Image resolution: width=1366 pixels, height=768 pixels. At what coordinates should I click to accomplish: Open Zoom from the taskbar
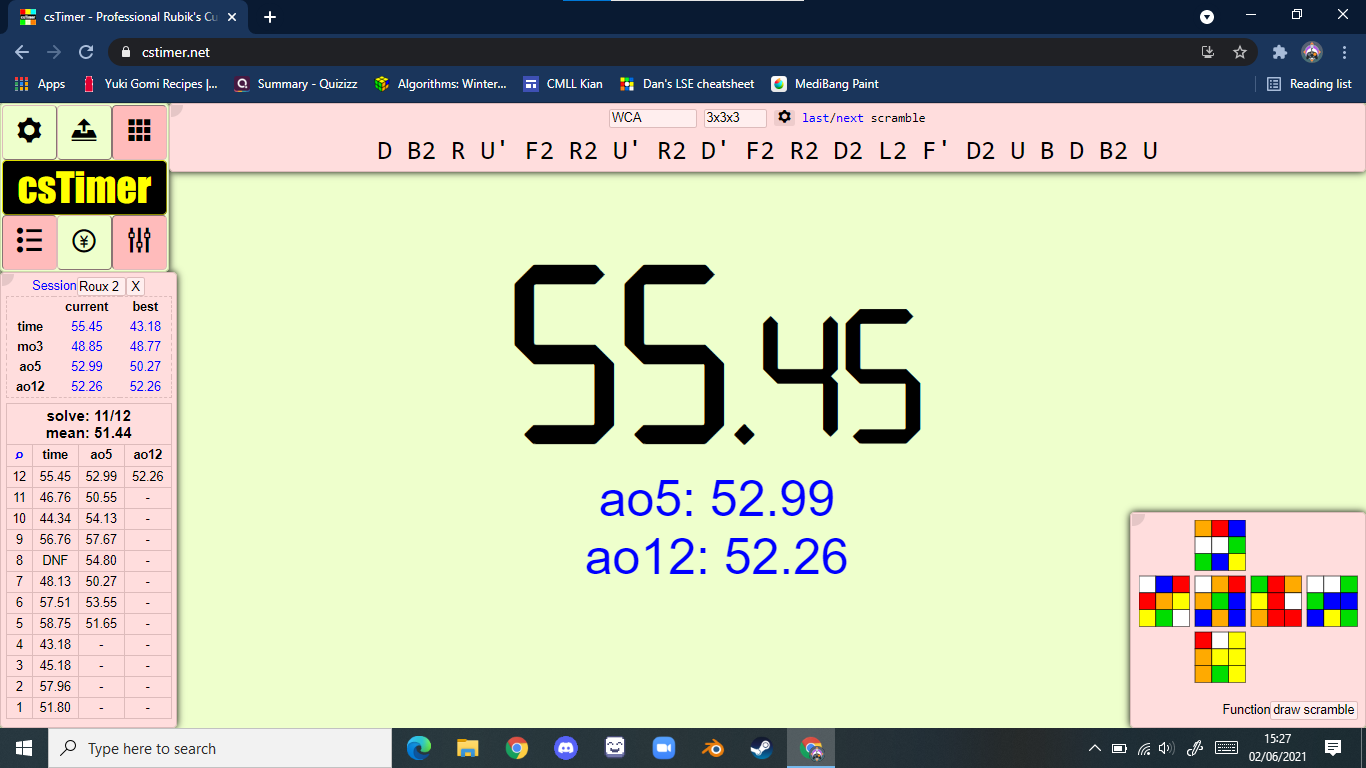tap(664, 748)
